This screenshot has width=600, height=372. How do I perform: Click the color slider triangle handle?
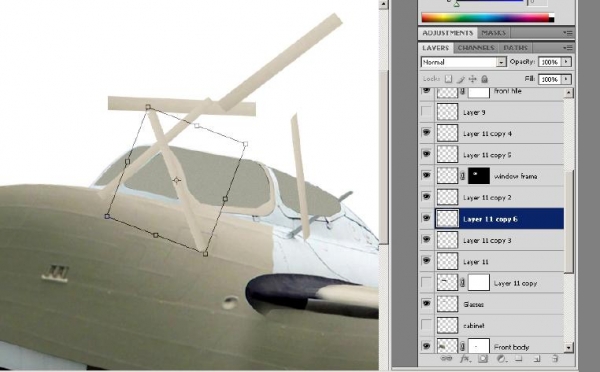[x=457, y=4]
